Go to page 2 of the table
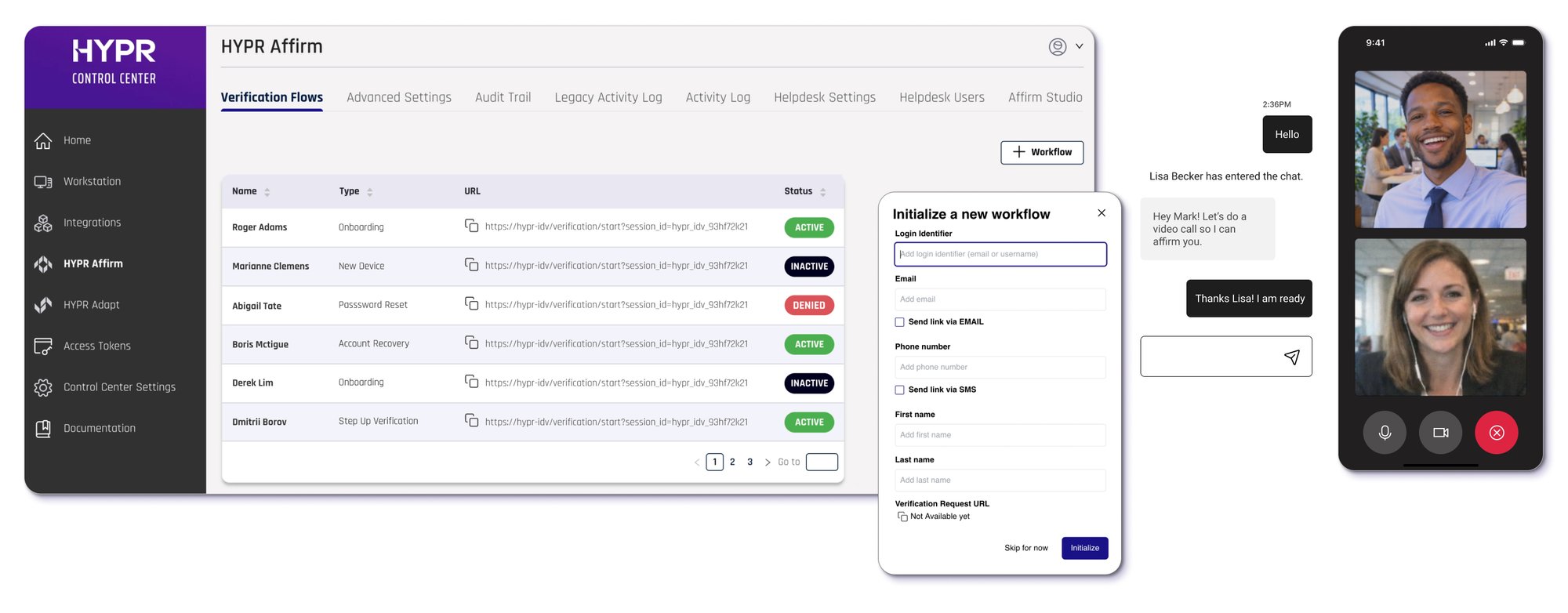 coord(732,462)
